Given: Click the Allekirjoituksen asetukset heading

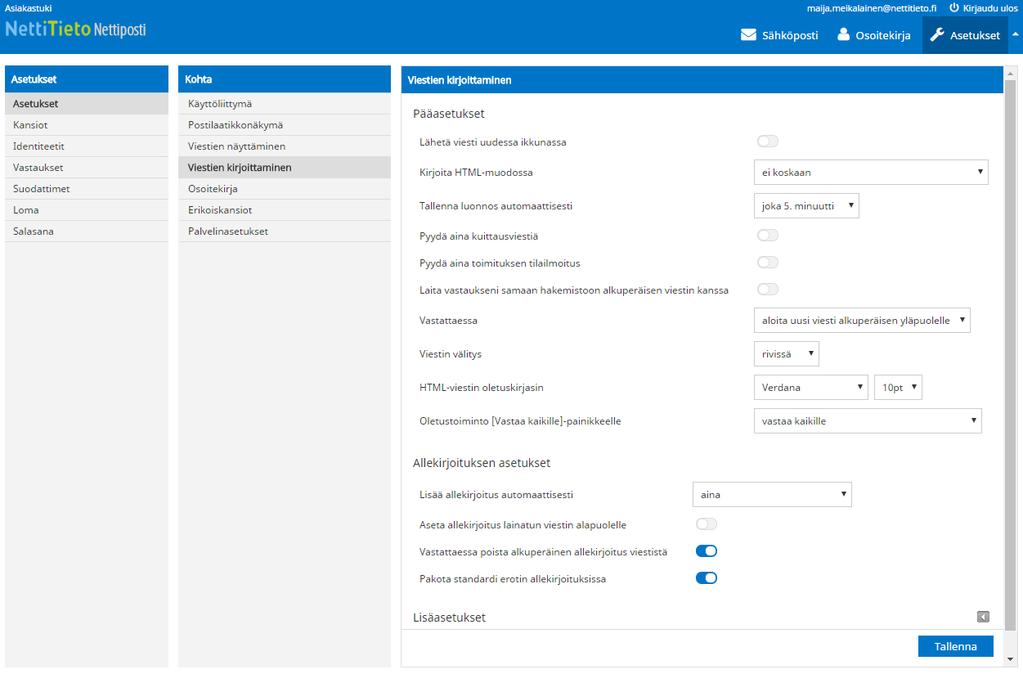Looking at the screenshot, I should 481,463.
